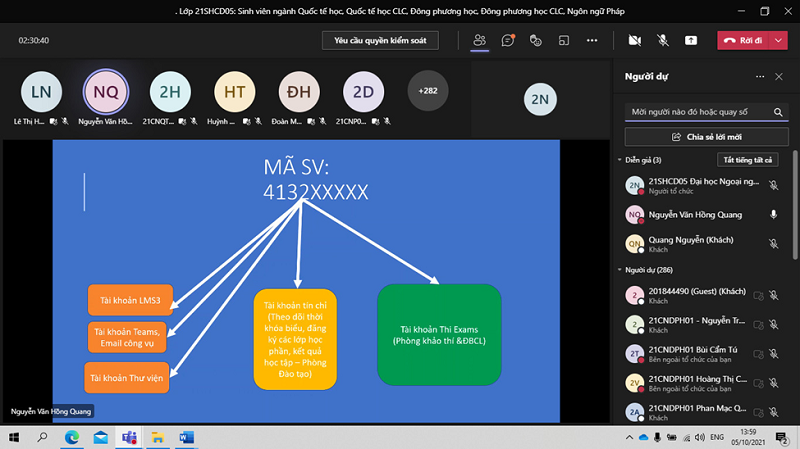Click the share content tray icon
The height and width of the screenshot is (449, 800).
pyautogui.click(x=690, y=40)
